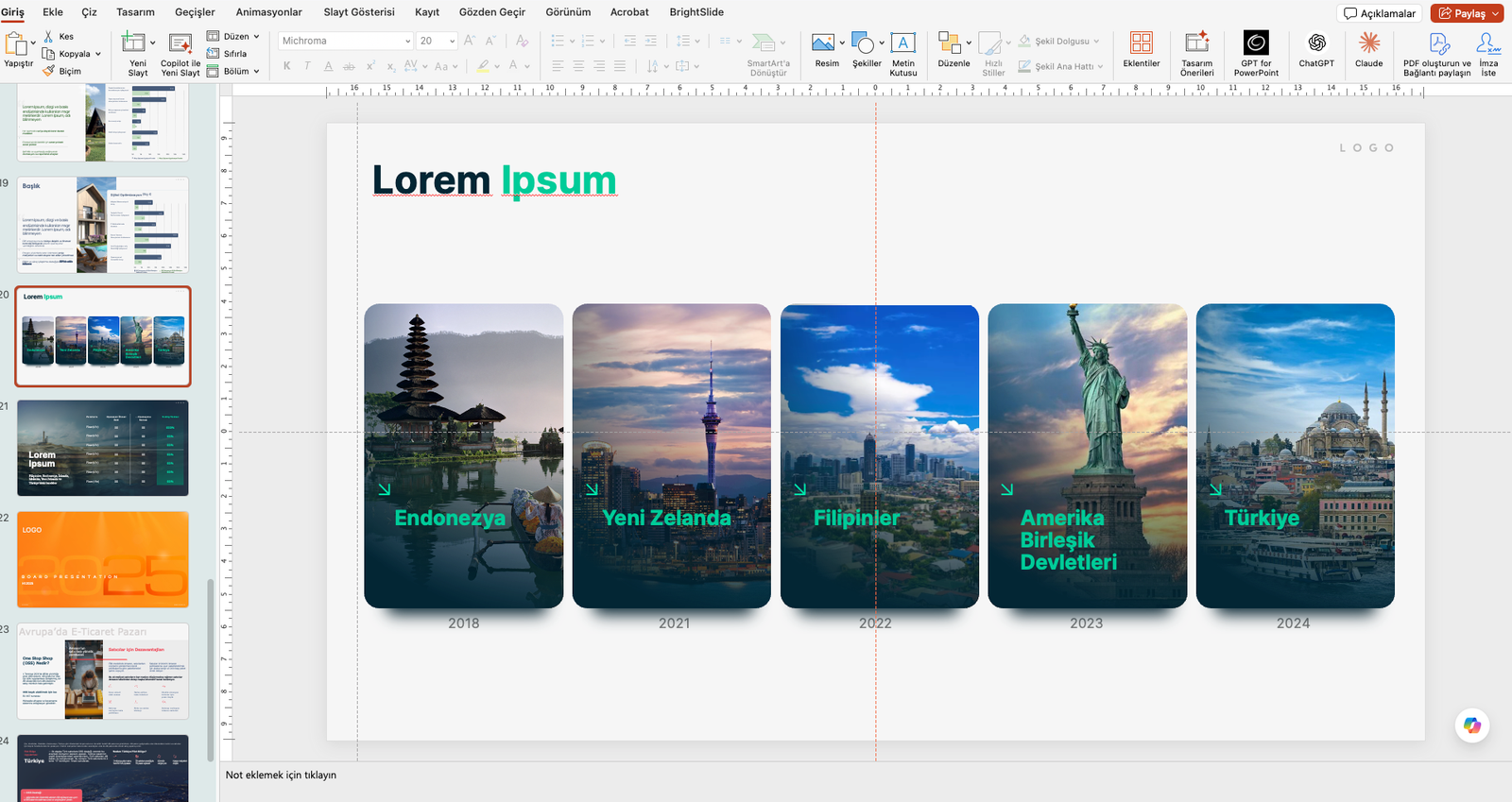Select the Biçim format painter brush
Screen dimensions: 1512x802
pos(49,71)
